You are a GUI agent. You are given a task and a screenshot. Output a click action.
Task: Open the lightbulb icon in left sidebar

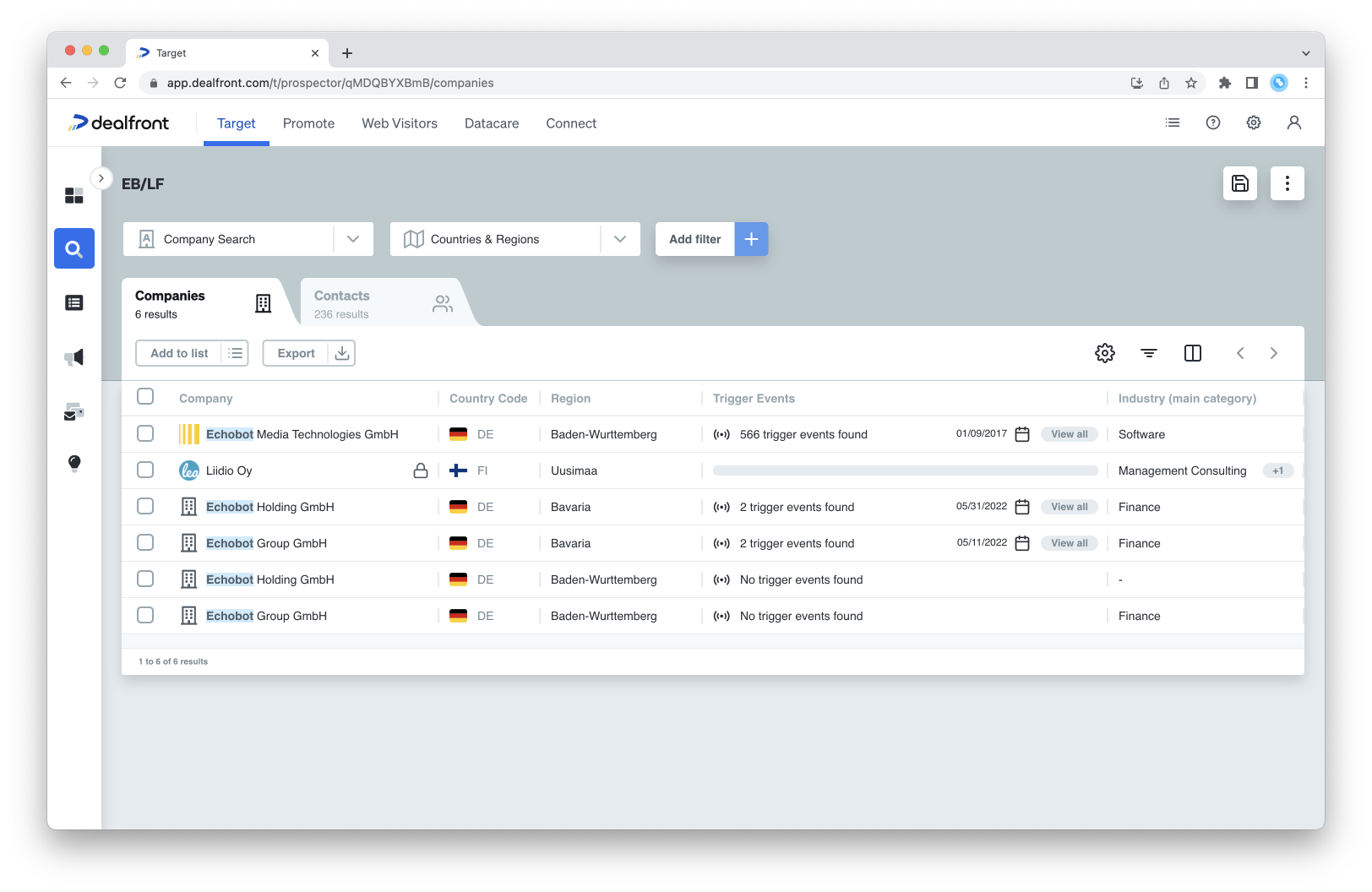(74, 463)
